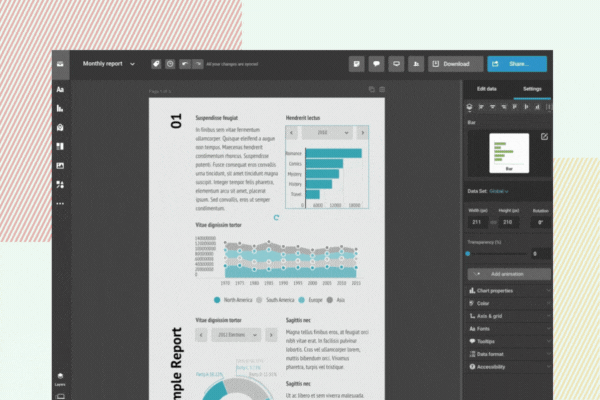Image resolution: width=600 pixels, height=400 pixels.
Task: Toggle Europe legend series
Action: click(310, 300)
